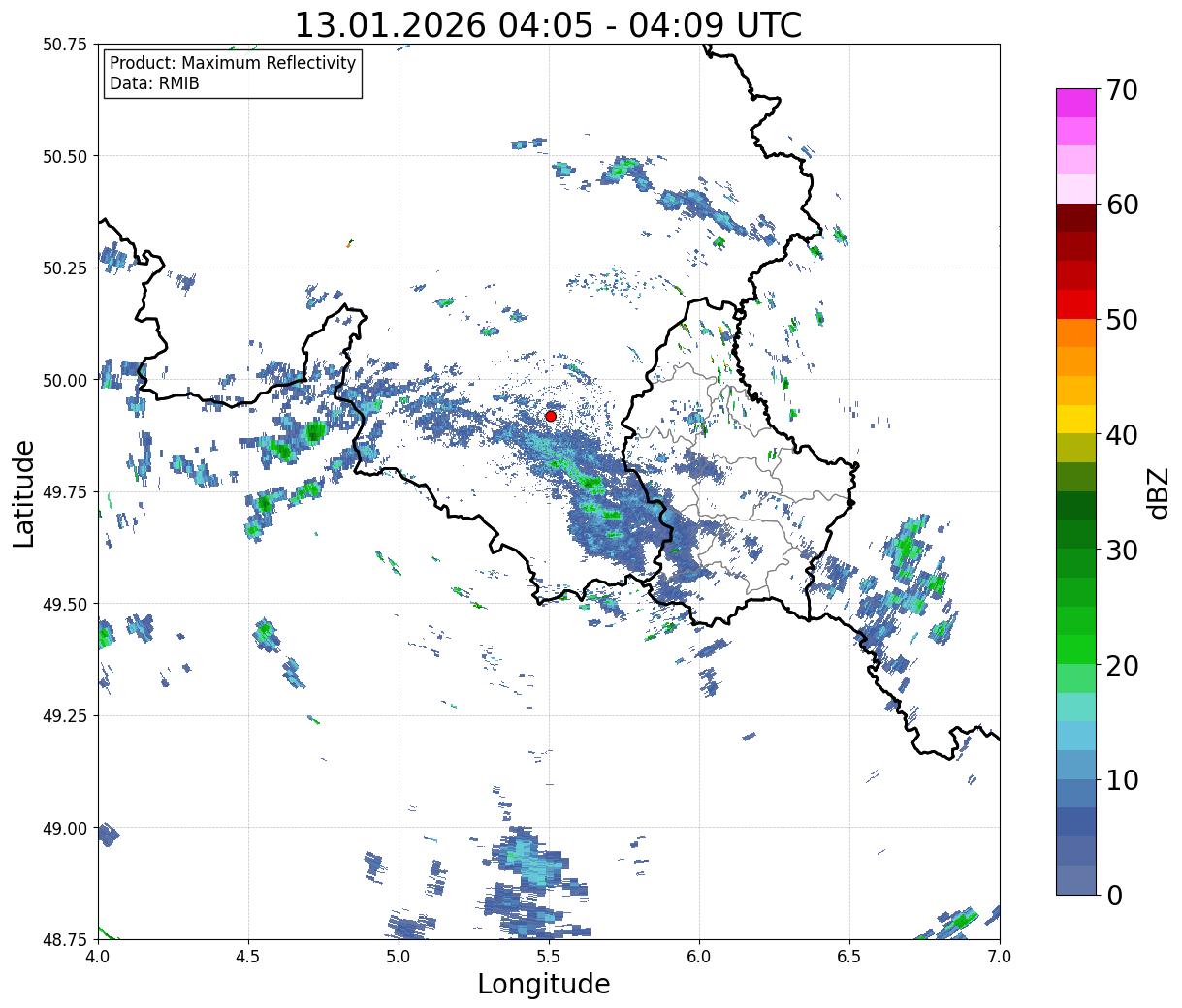Viewport: 1182px width, 1008px height.
Task: Click the bright red swatch just above 50 dBZ
Action: pos(1076,304)
